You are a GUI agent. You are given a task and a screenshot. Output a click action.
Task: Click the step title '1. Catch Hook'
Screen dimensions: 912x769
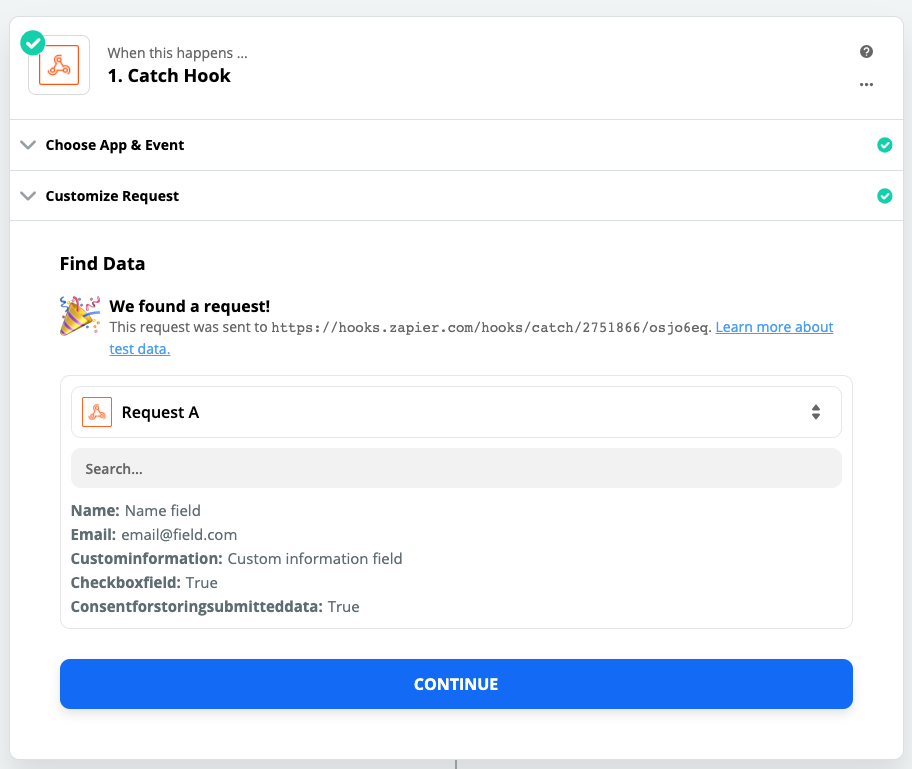pos(169,76)
